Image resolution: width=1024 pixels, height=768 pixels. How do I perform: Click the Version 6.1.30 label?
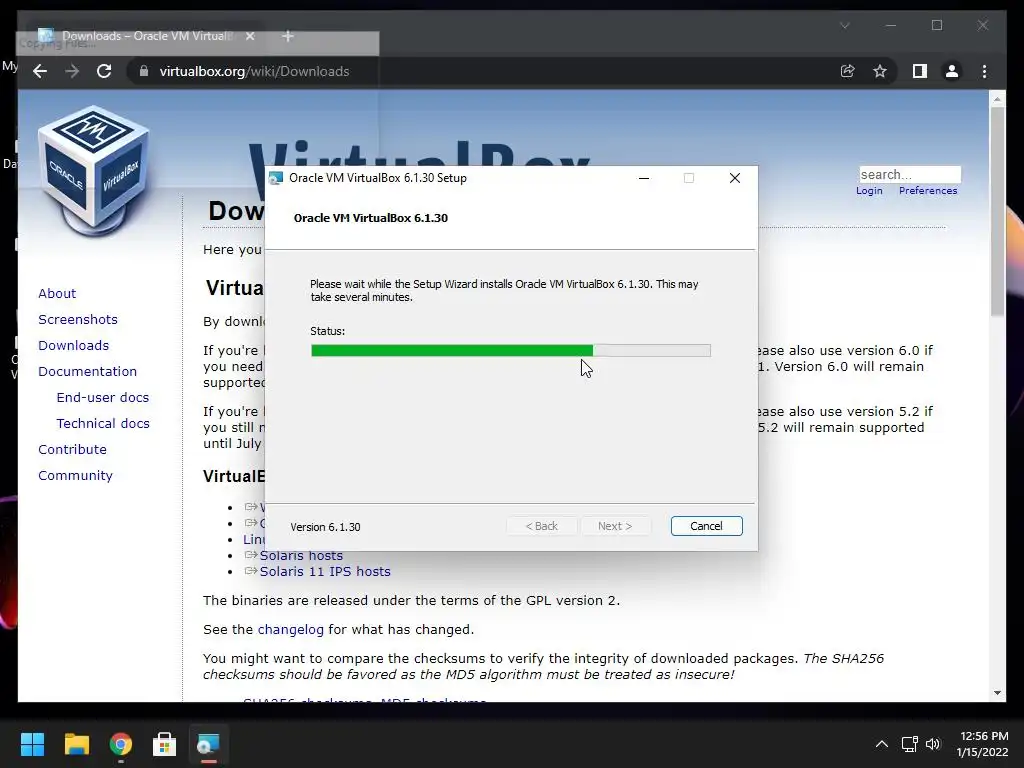click(325, 527)
